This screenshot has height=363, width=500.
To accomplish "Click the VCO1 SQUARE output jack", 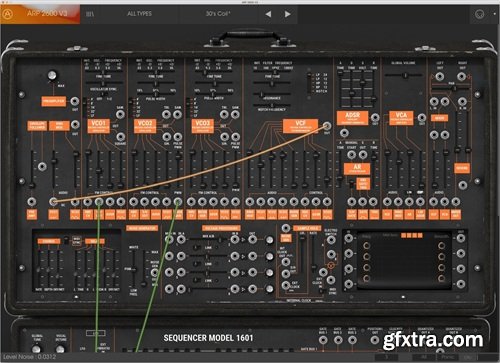I will 120,137.
